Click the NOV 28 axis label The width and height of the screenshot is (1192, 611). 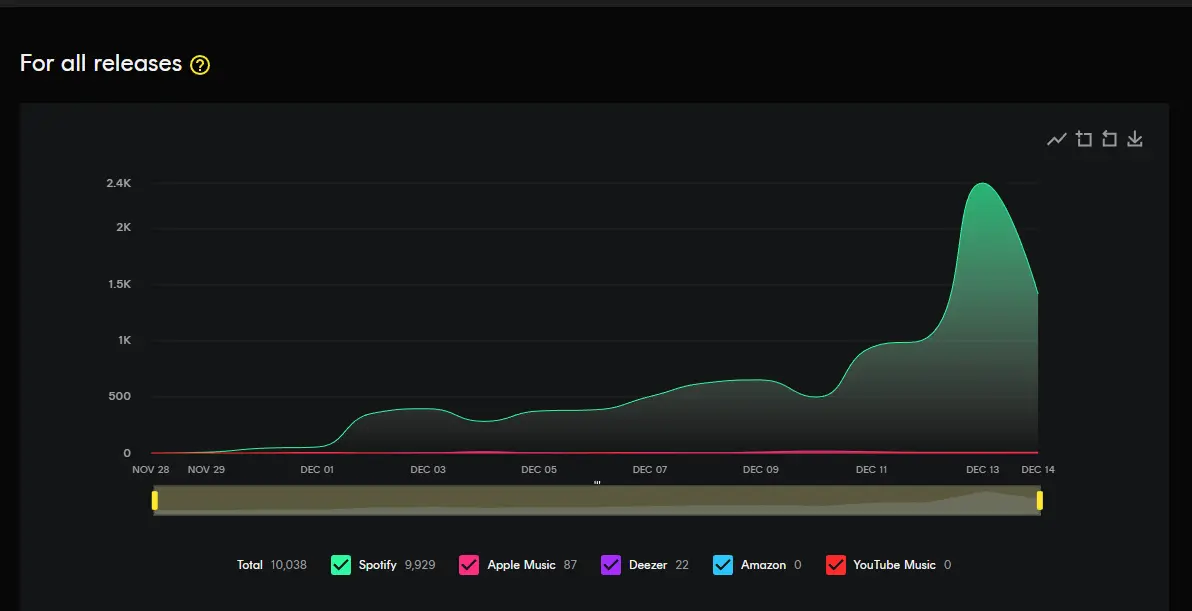tap(151, 470)
